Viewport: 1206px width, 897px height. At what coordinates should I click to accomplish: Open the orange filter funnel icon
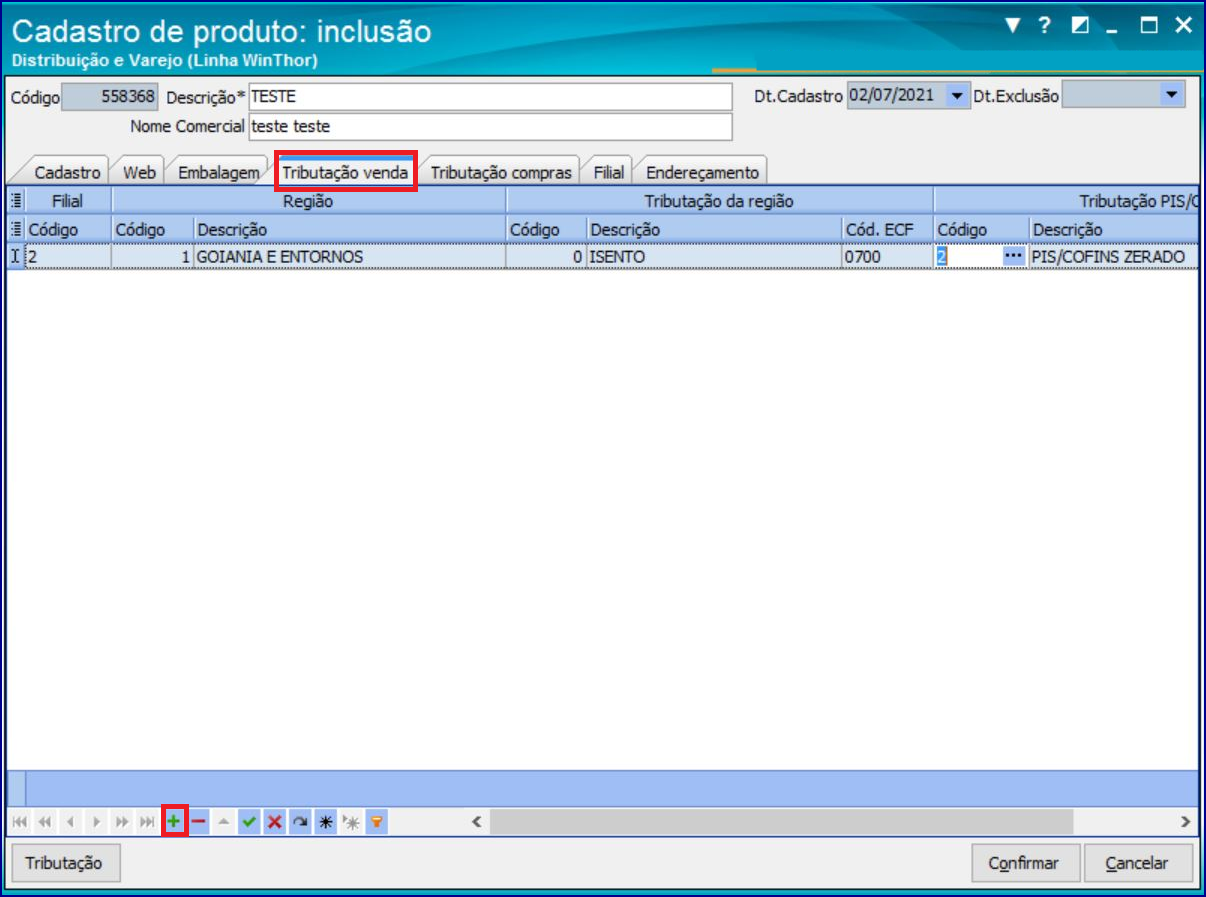[x=376, y=822]
